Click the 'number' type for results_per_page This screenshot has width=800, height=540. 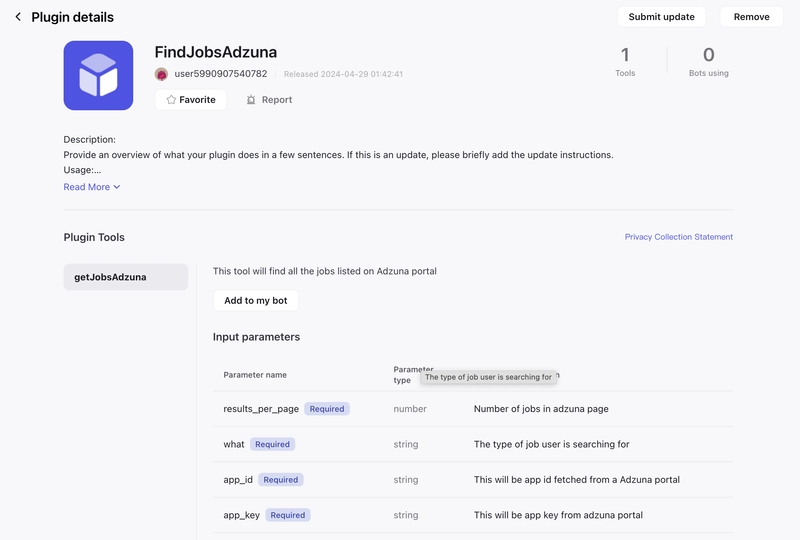(410, 409)
